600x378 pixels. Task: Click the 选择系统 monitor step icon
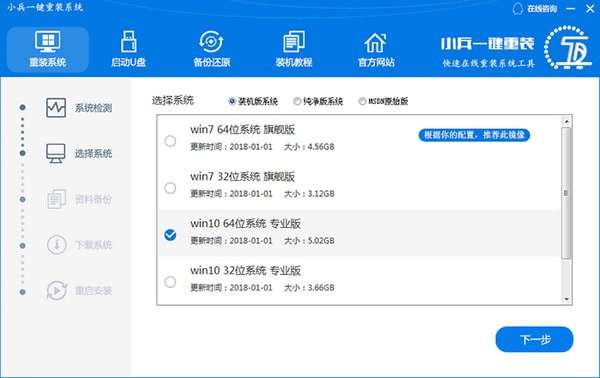click(56, 153)
